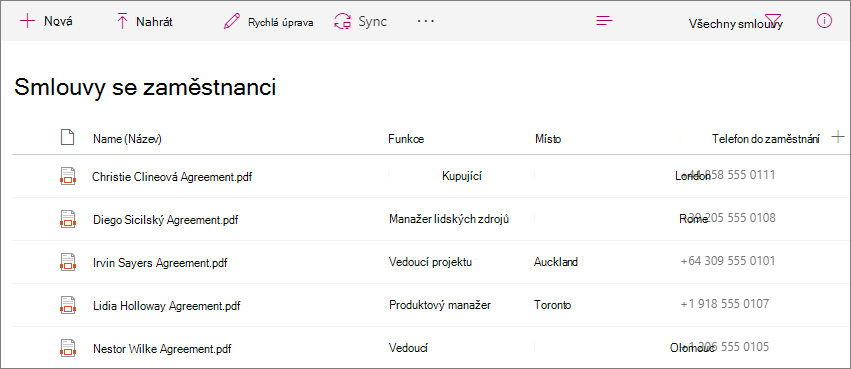
Task: Click the Toronto location cell
Action: pyautogui.click(x=552, y=305)
